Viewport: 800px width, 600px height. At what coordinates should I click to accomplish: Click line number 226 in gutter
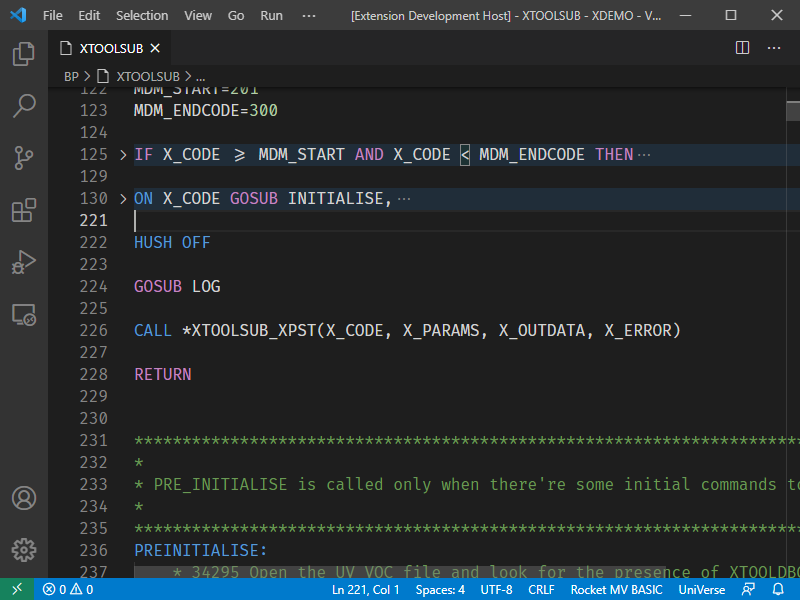pos(93,330)
